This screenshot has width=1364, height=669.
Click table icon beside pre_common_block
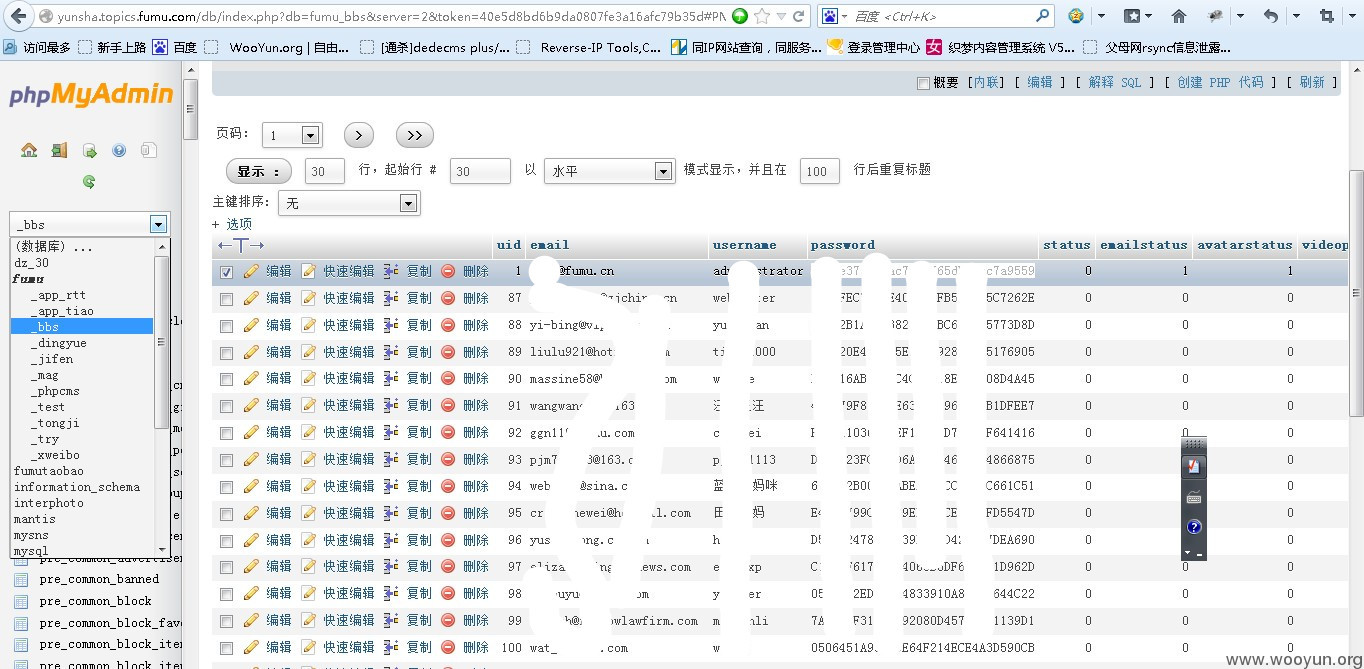(21, 601)
